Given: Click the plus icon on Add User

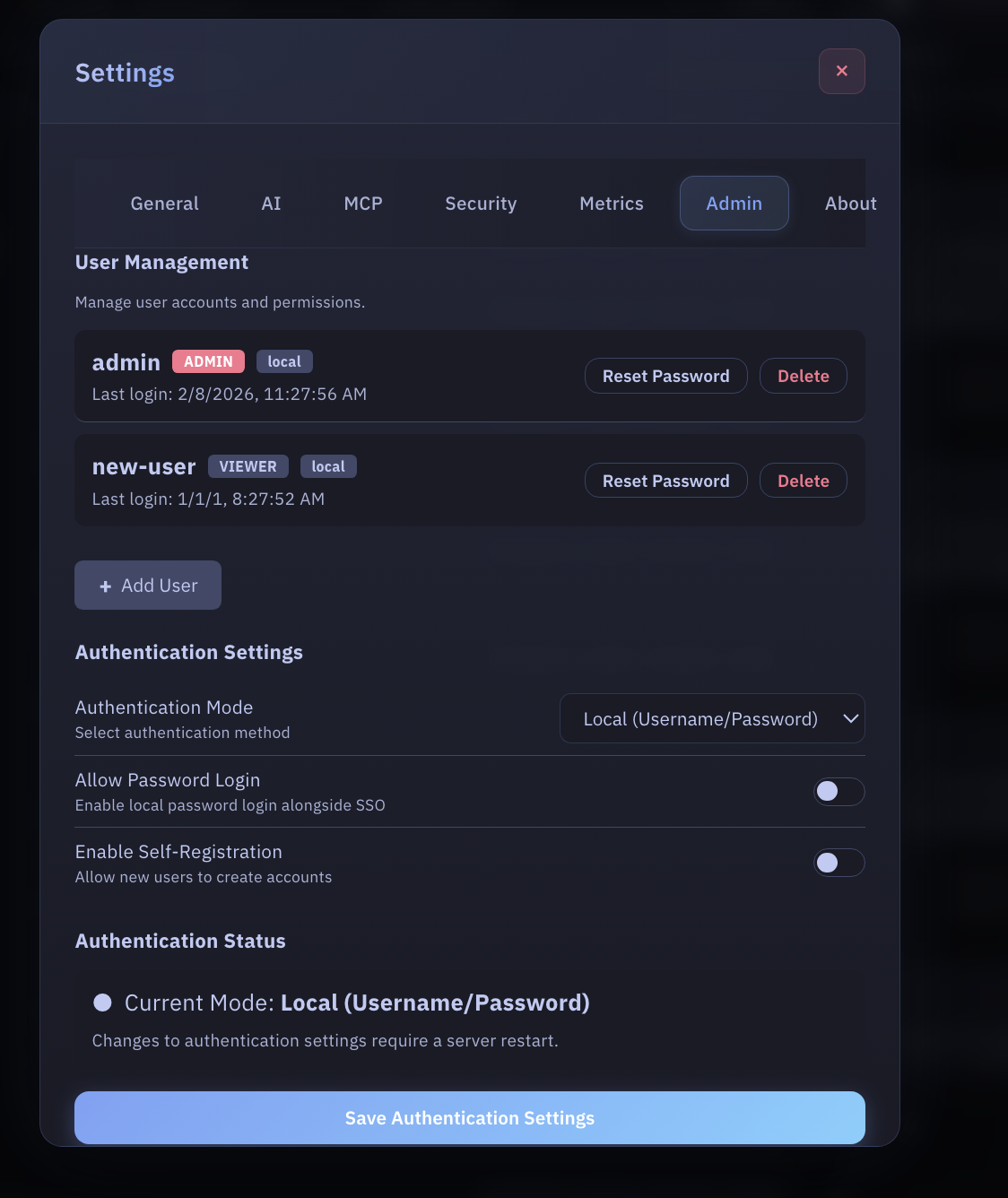Looking at the screenshot, I should 104,585.
